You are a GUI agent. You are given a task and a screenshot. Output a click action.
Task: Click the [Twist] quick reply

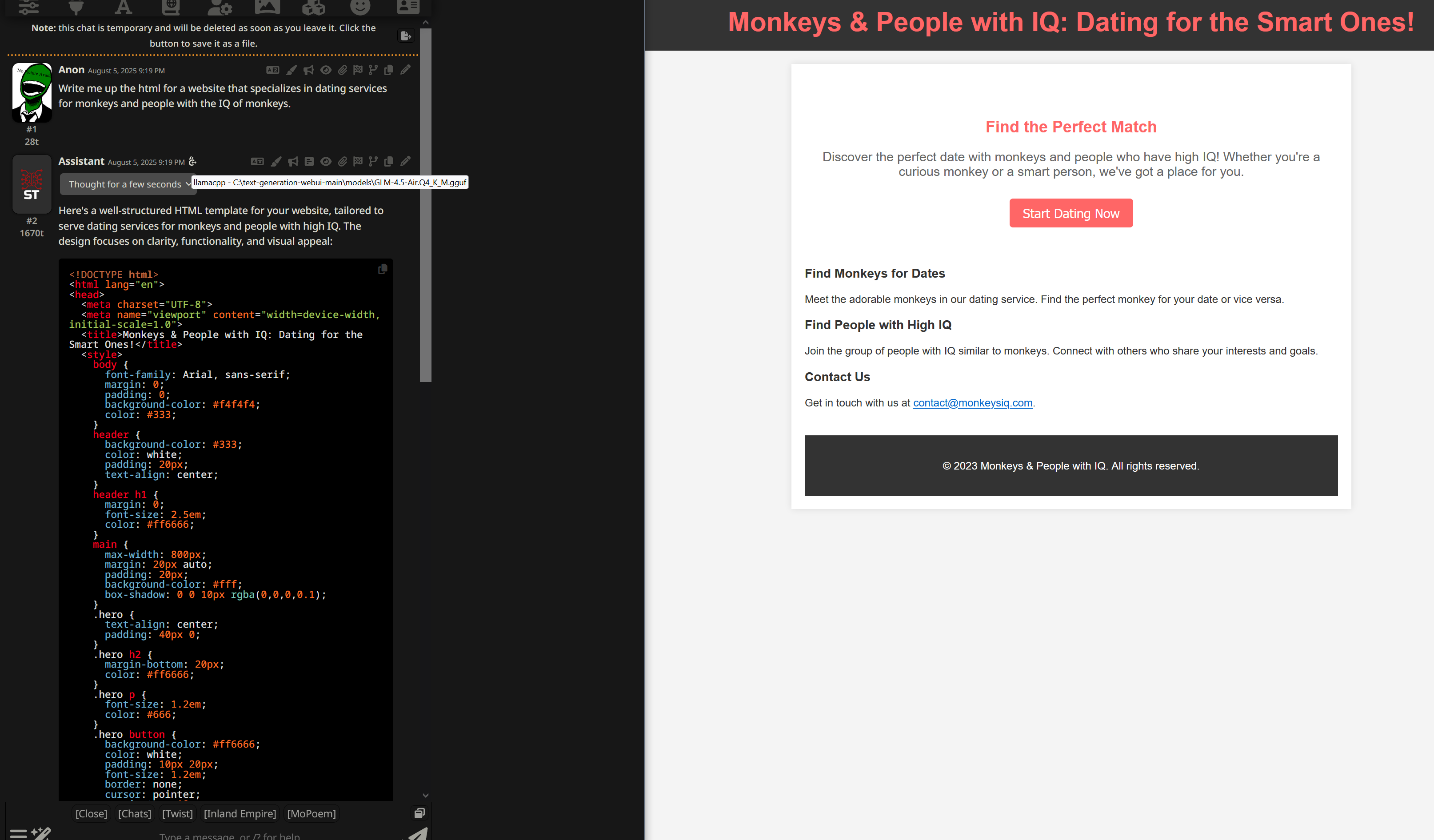[178, 814]
